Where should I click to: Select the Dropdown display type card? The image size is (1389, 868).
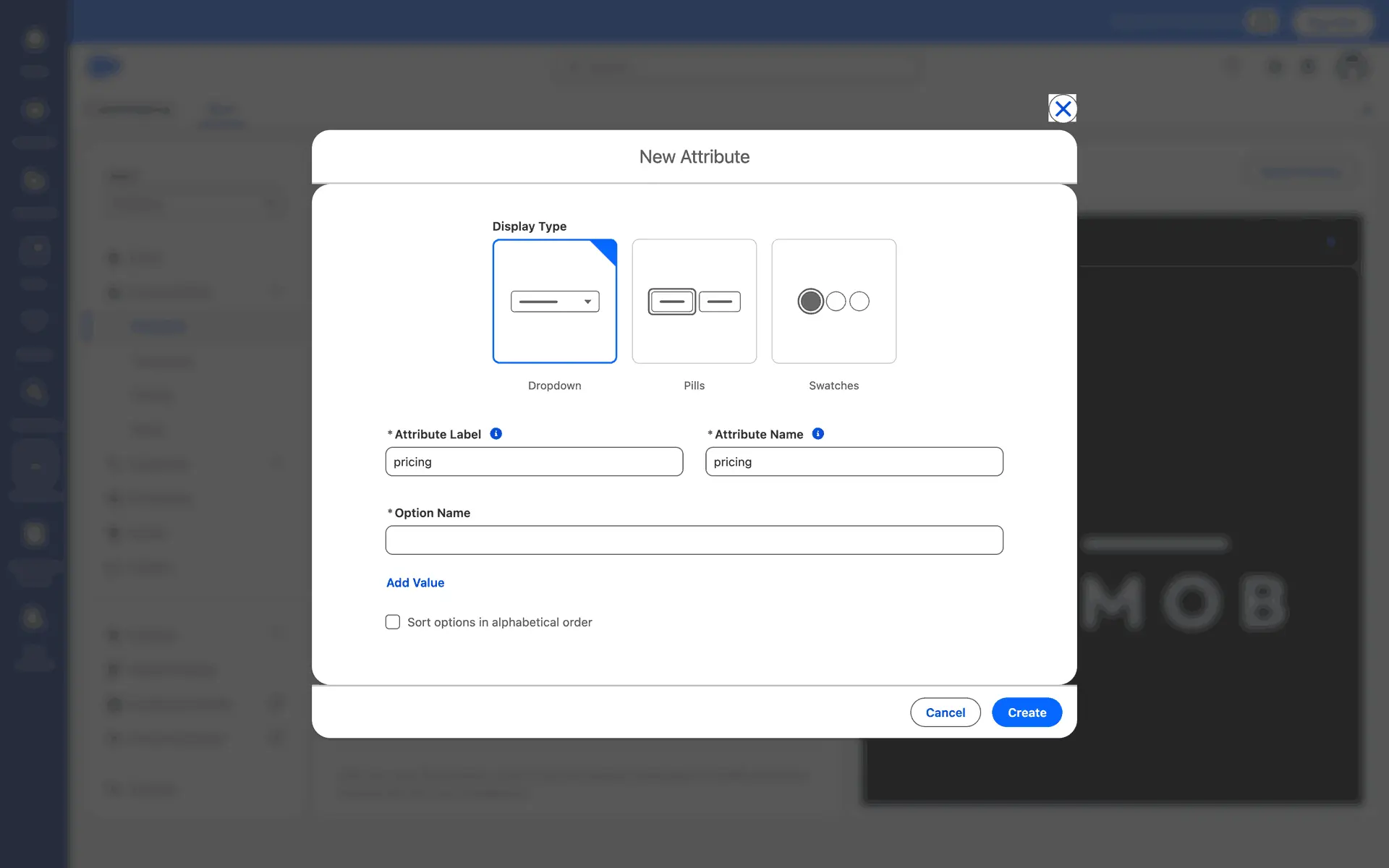point(554,301)
